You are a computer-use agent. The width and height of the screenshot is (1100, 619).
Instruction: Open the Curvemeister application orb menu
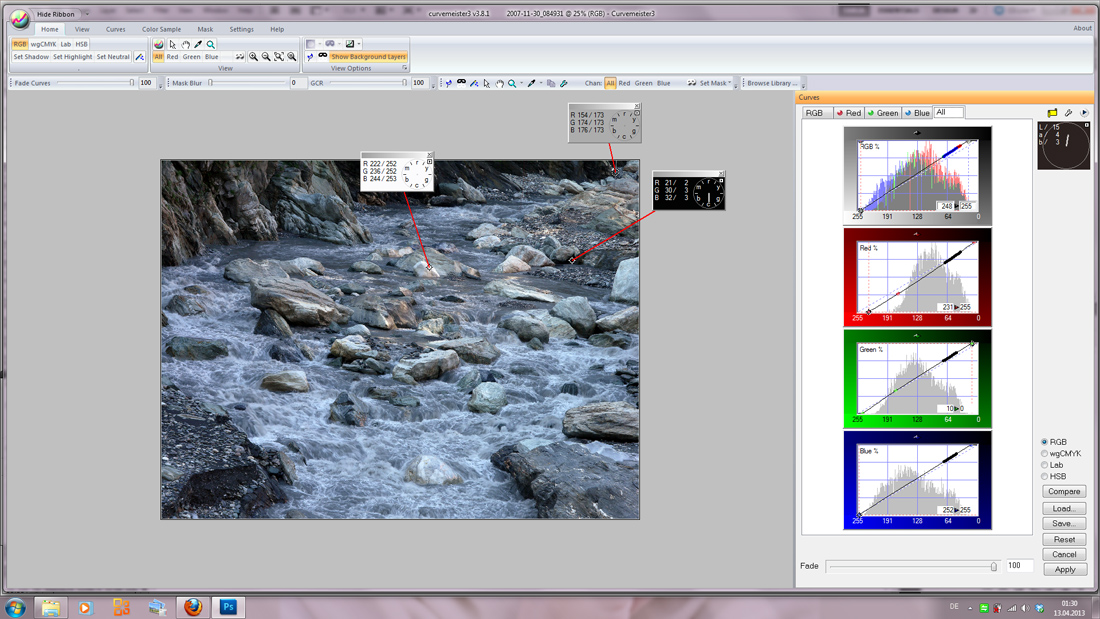(20, 19)
